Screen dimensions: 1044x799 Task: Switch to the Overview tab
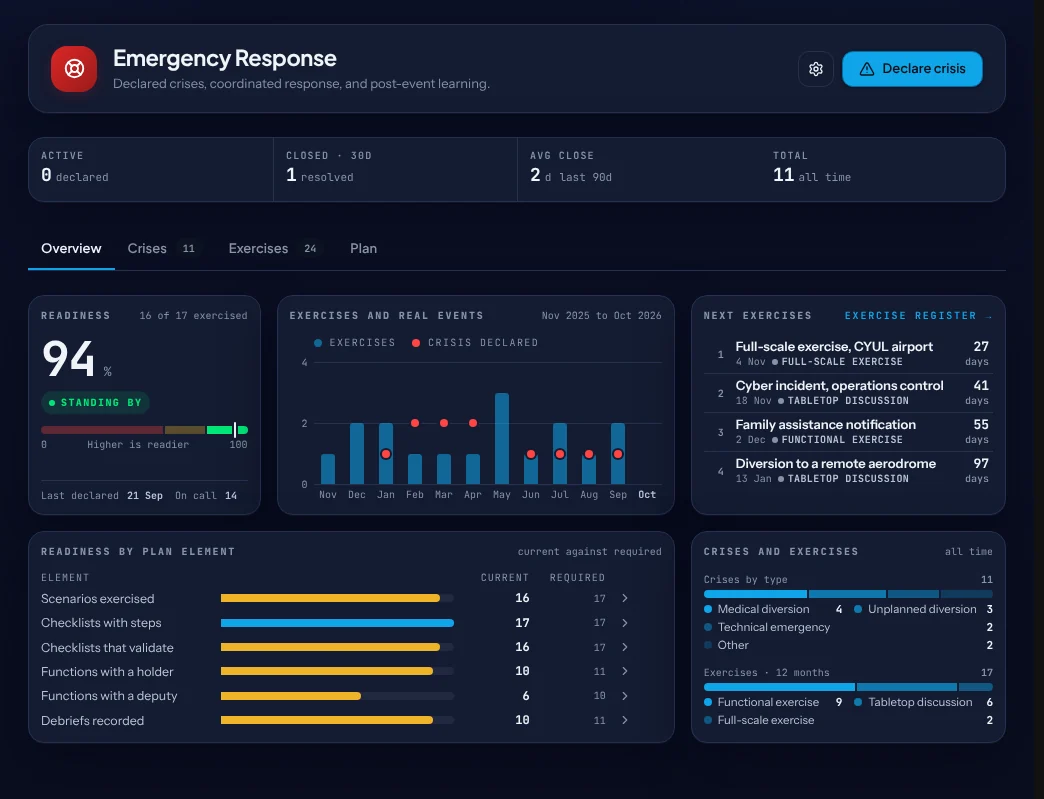click(71, 248)
